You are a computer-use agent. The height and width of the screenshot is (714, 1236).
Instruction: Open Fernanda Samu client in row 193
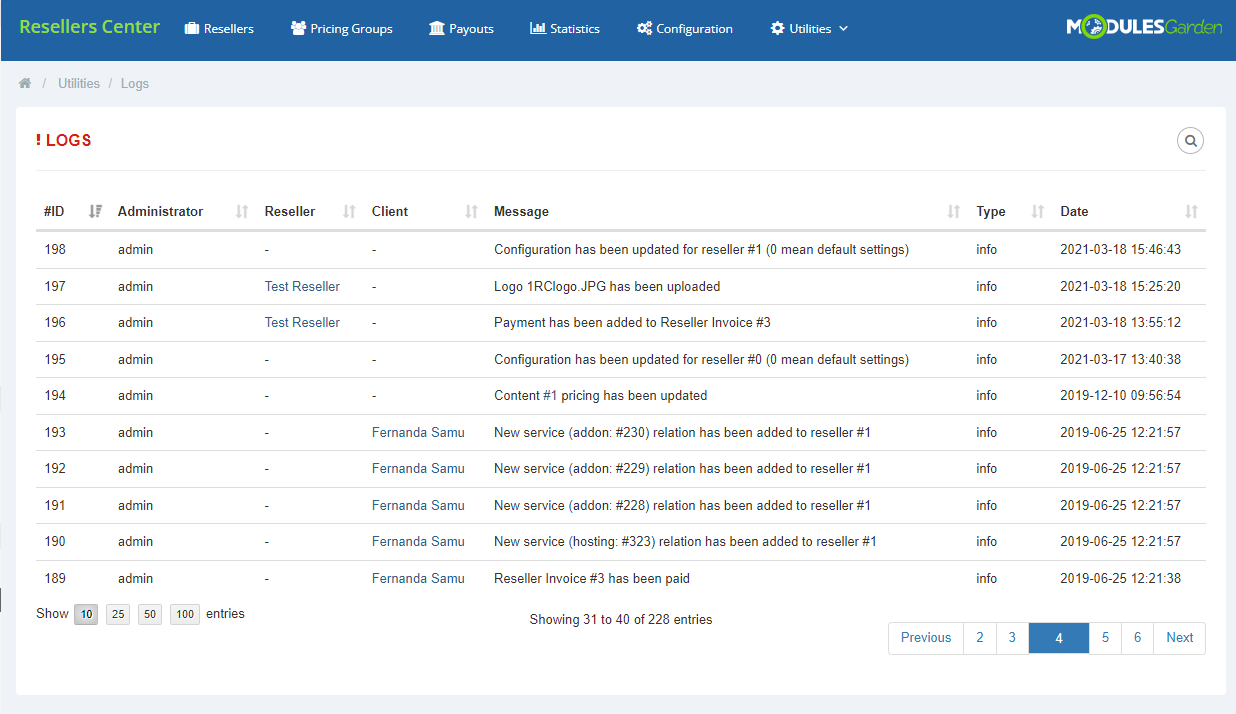(418, 432)
